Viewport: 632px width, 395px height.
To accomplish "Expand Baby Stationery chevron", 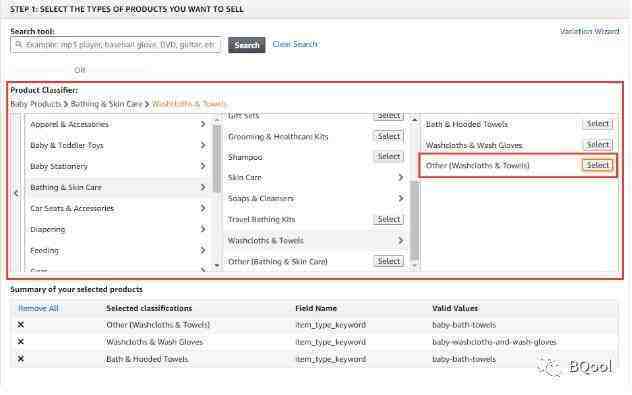I will (203, 166).
